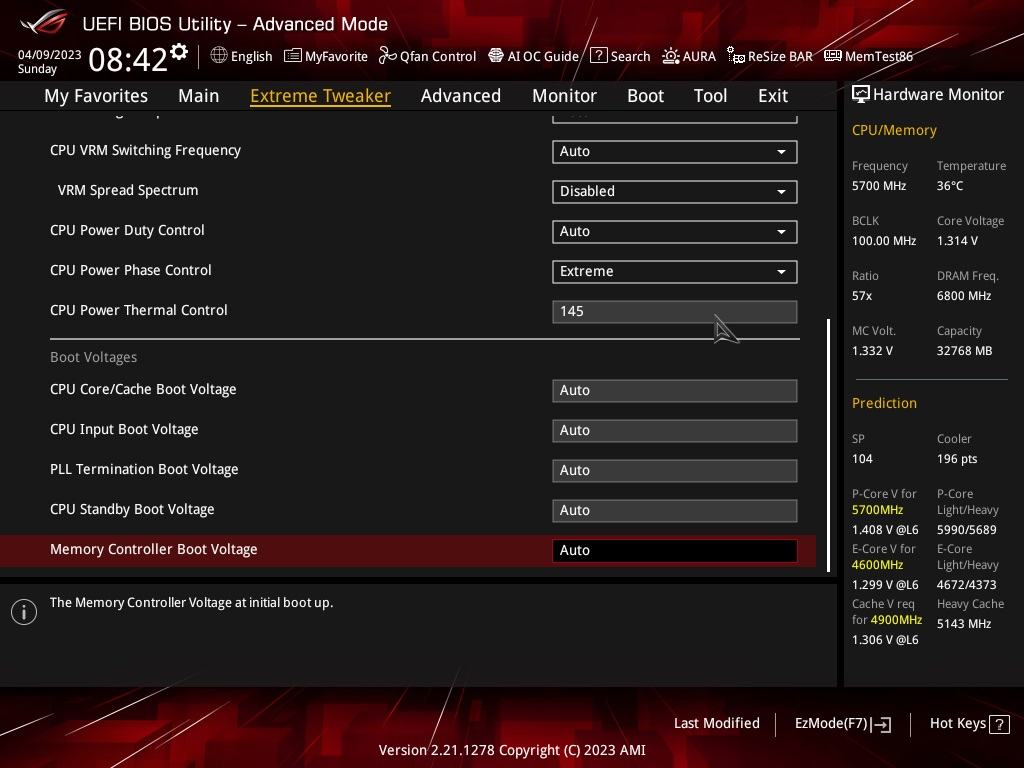
Task: Click CPU Core/Cache Boot Voltage field
Action: 674,391
